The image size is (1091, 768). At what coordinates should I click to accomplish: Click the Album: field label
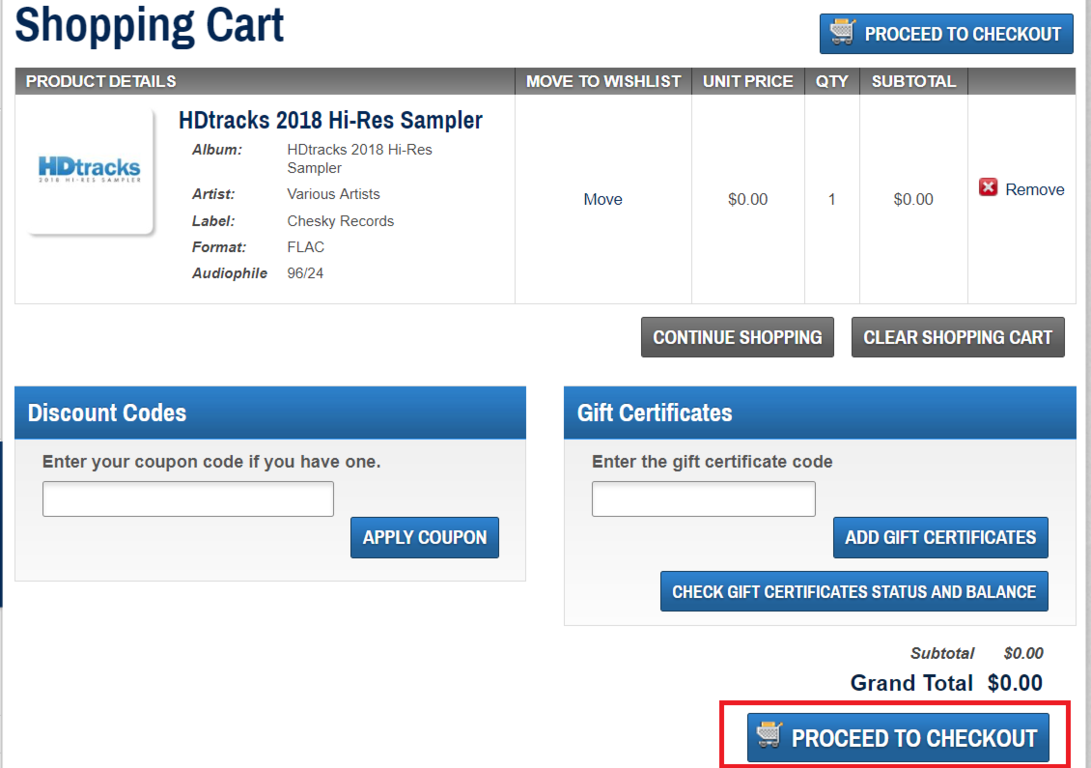click(x=217, y=150)
